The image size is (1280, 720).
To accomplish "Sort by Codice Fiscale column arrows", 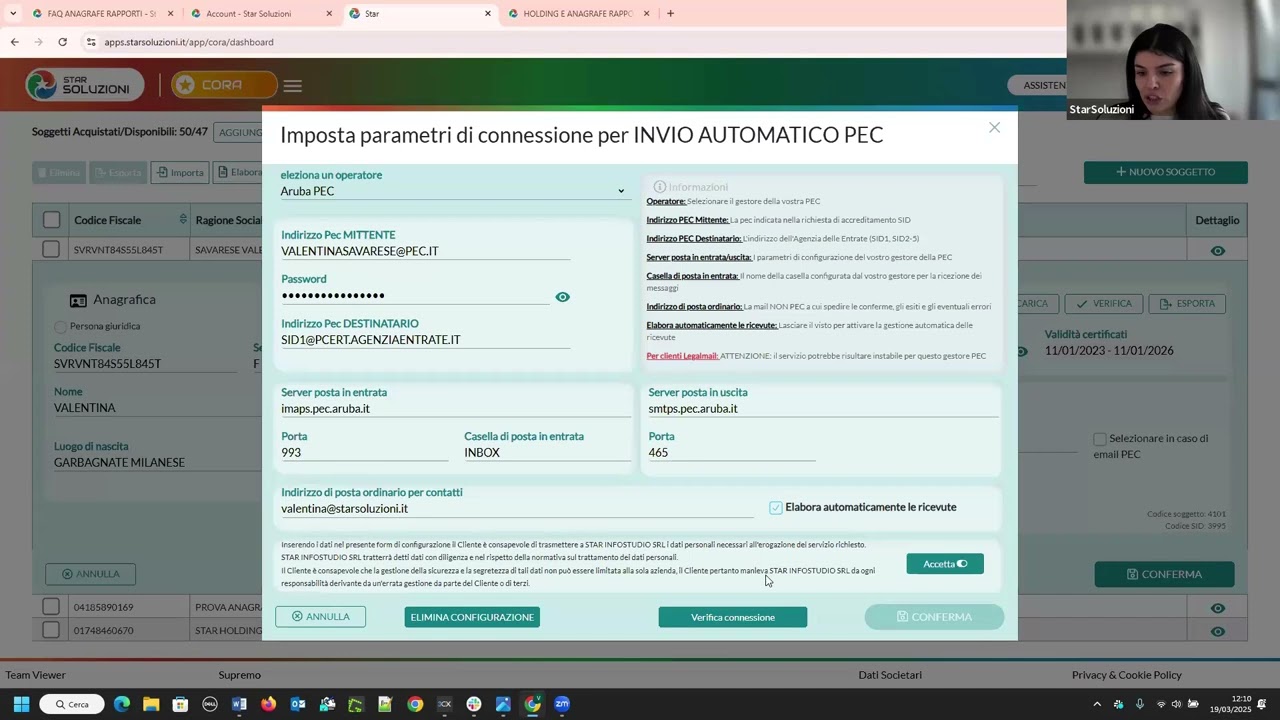I will pyautogui.click(x=183, y=219).
